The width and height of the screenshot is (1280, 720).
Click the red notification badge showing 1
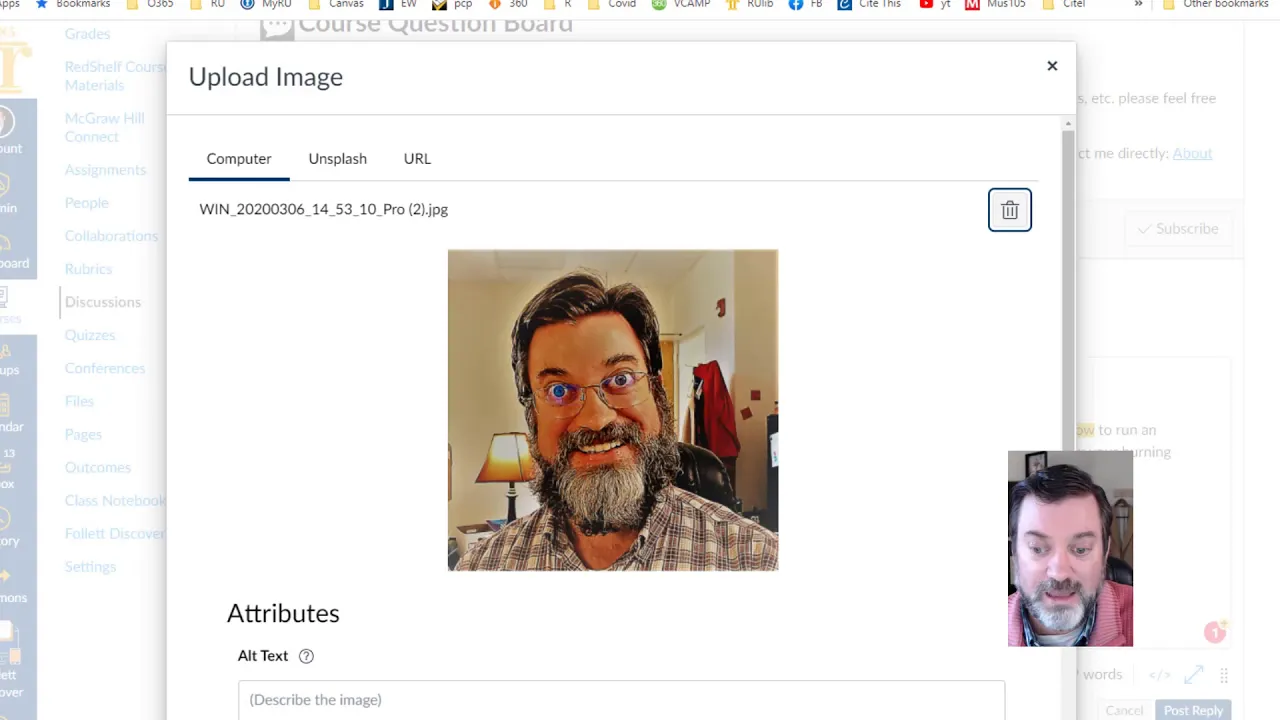click(x=1215, y=632)
